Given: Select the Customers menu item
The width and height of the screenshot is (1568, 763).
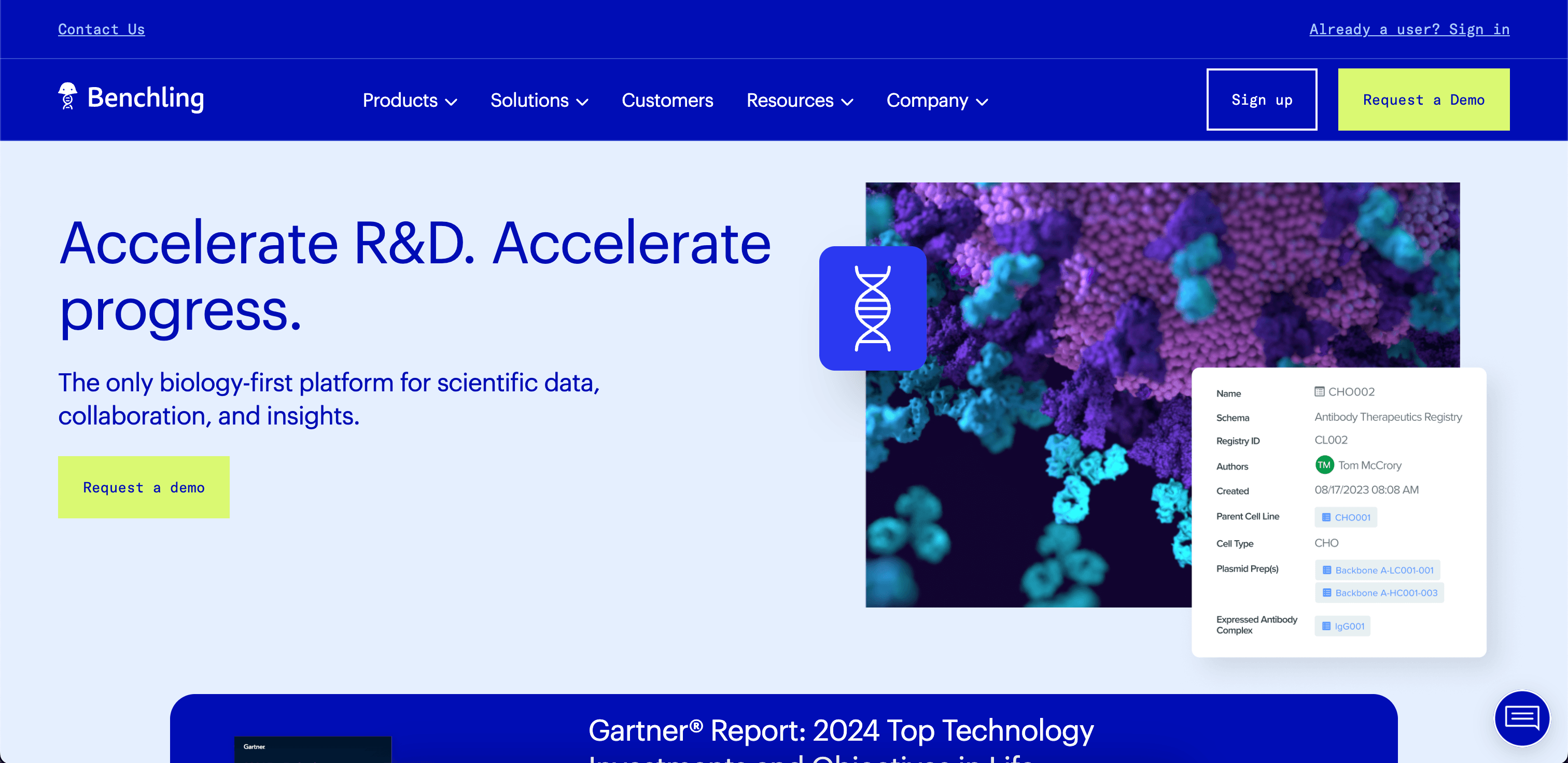Looking at the screenshot, I should click(x=668, y=100).
